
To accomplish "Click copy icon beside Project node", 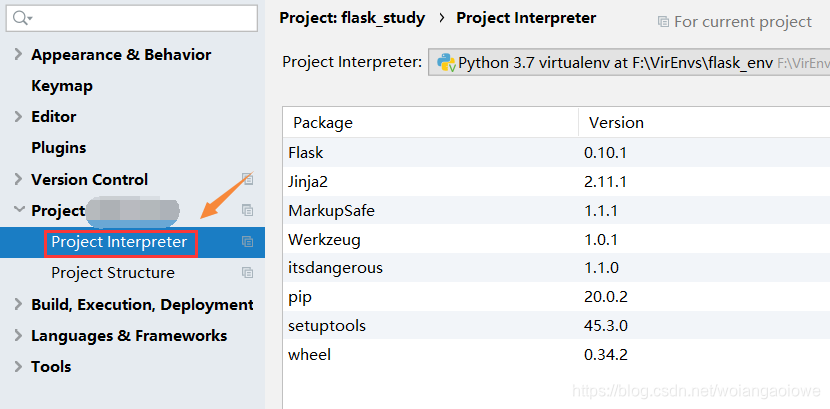I will 248,211.
